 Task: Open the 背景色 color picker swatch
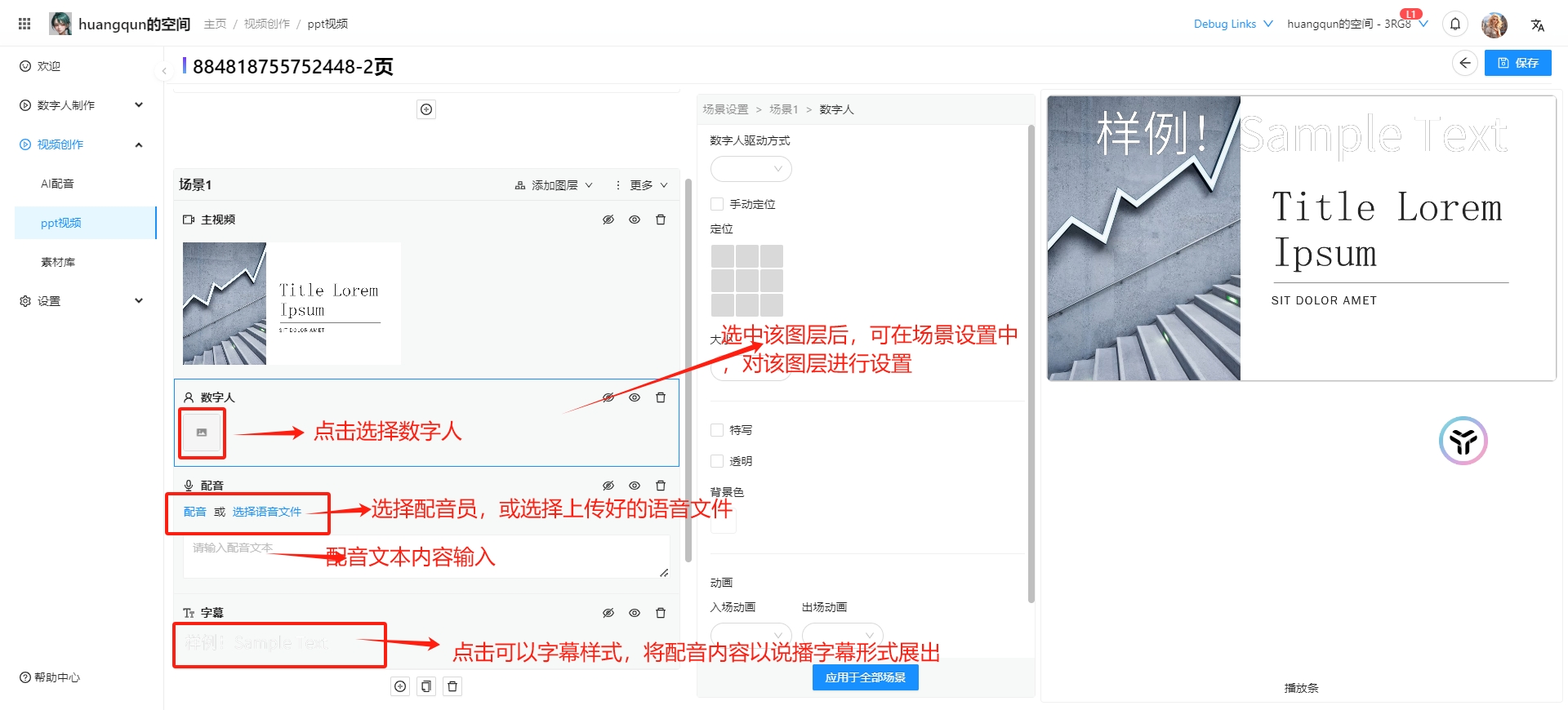pyautogui.click(x=724, y=521)
